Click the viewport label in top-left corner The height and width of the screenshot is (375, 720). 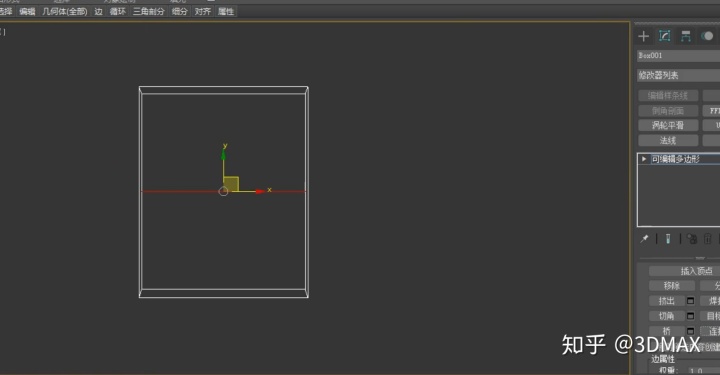pyautogui.click(x=2, y=32)
